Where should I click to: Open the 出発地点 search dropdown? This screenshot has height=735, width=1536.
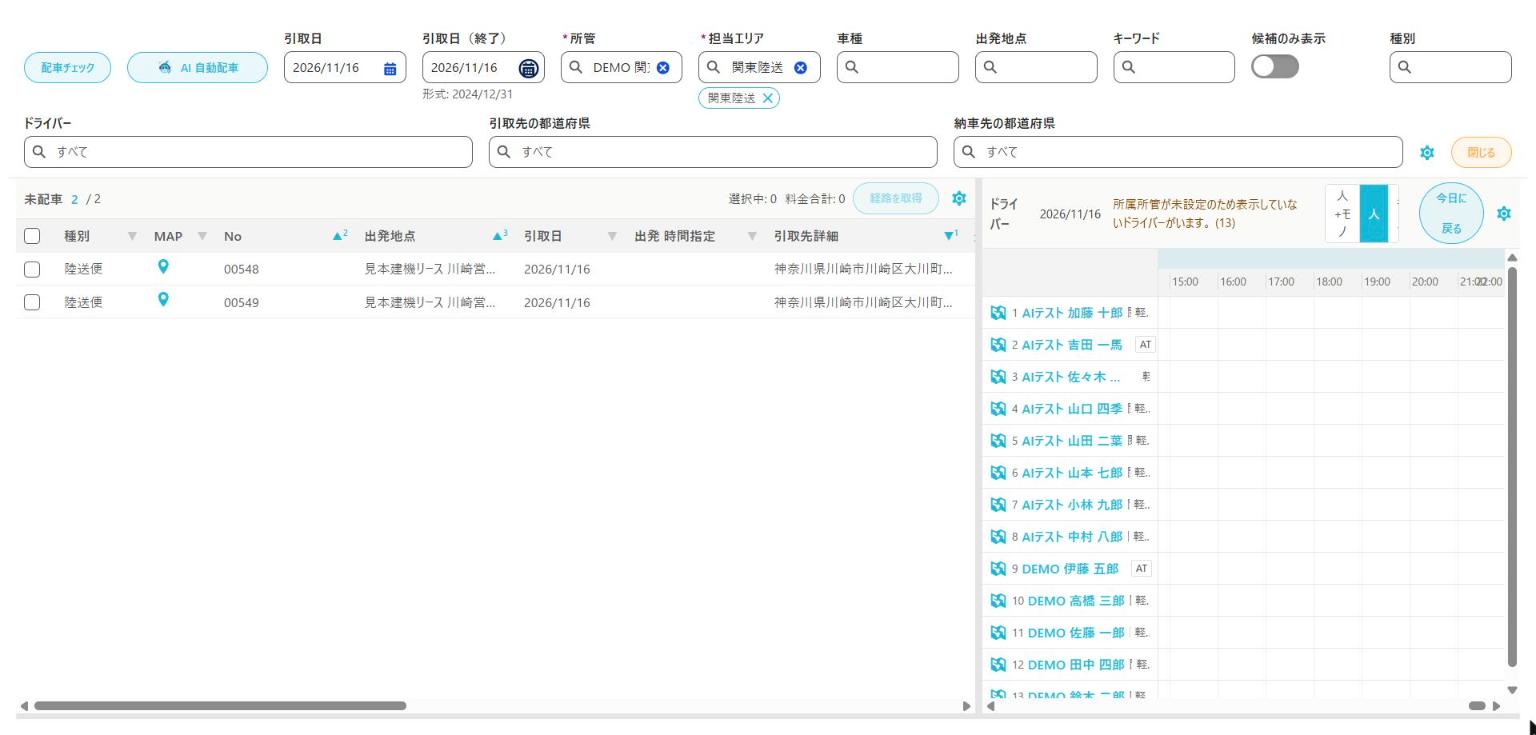click(1036, 68)
